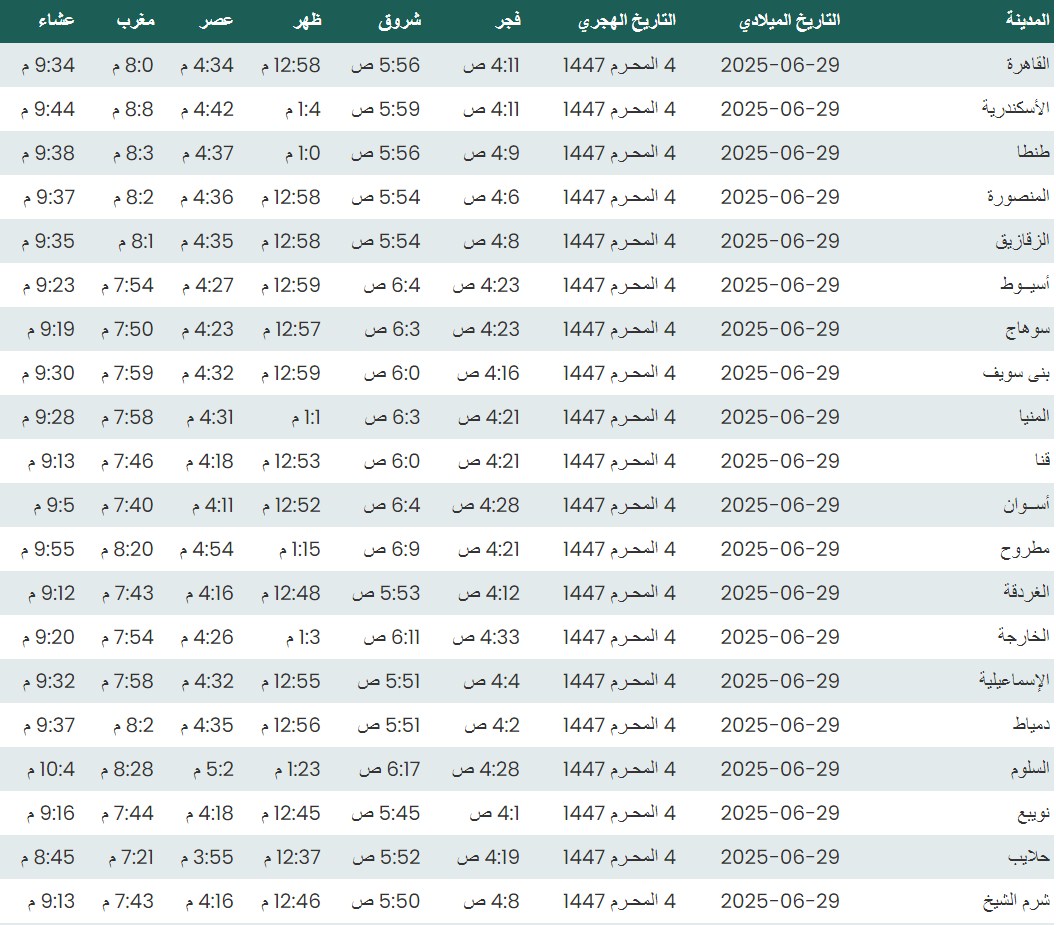Click the المدينة column header
1056x925 pixels.
pos(1028,21)
